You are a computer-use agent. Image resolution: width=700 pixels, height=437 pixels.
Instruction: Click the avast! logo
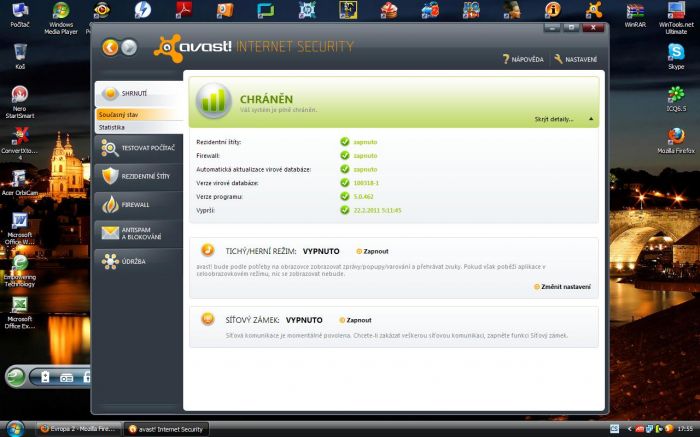pos(193,47)
